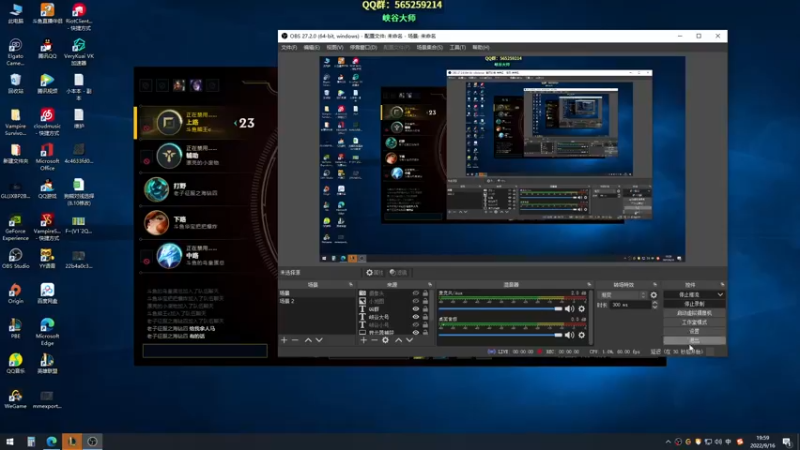Pop out the Audio Mixer dock panel
This screenshot has height=450, width=800.
589,285
